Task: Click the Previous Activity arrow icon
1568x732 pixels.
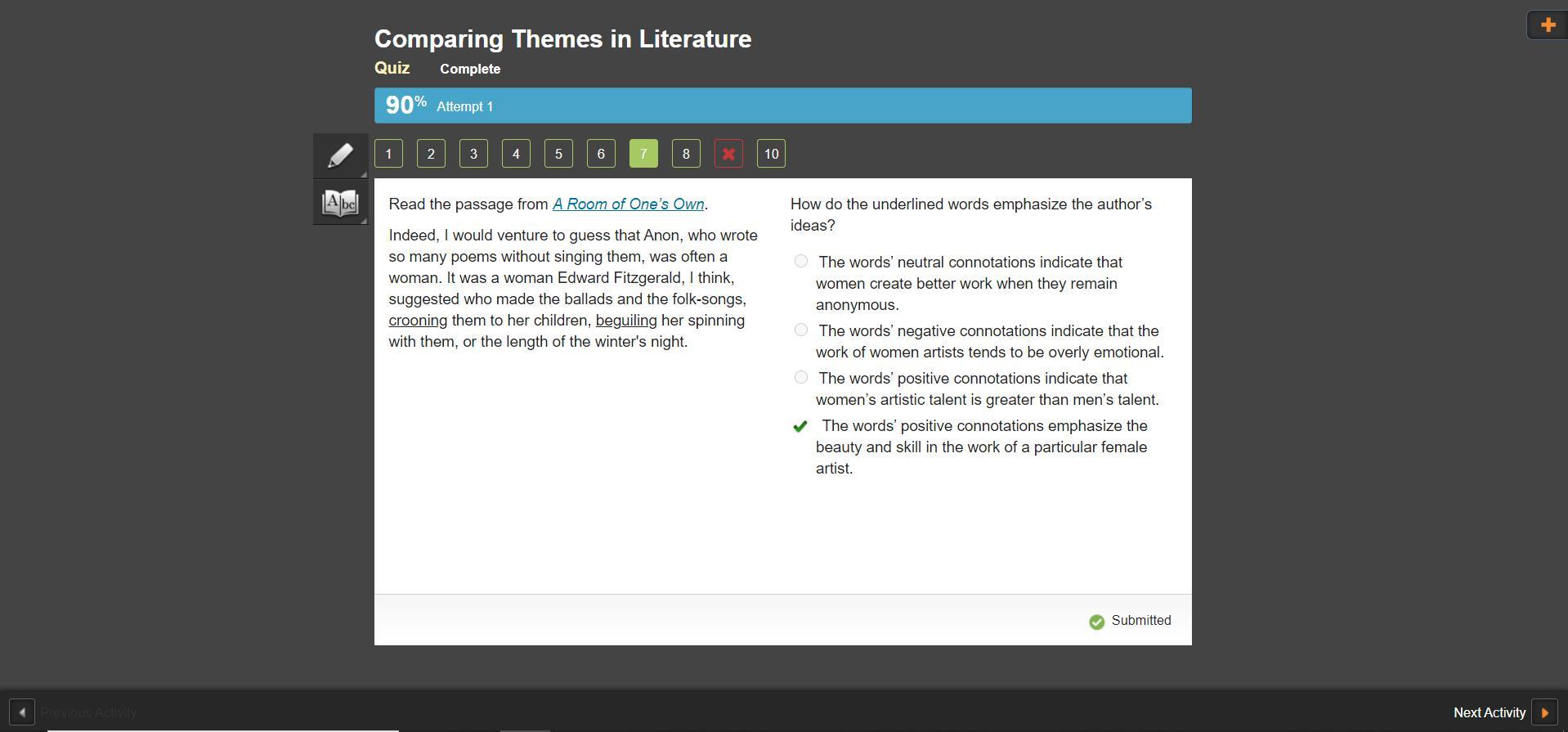Action: 22,712
